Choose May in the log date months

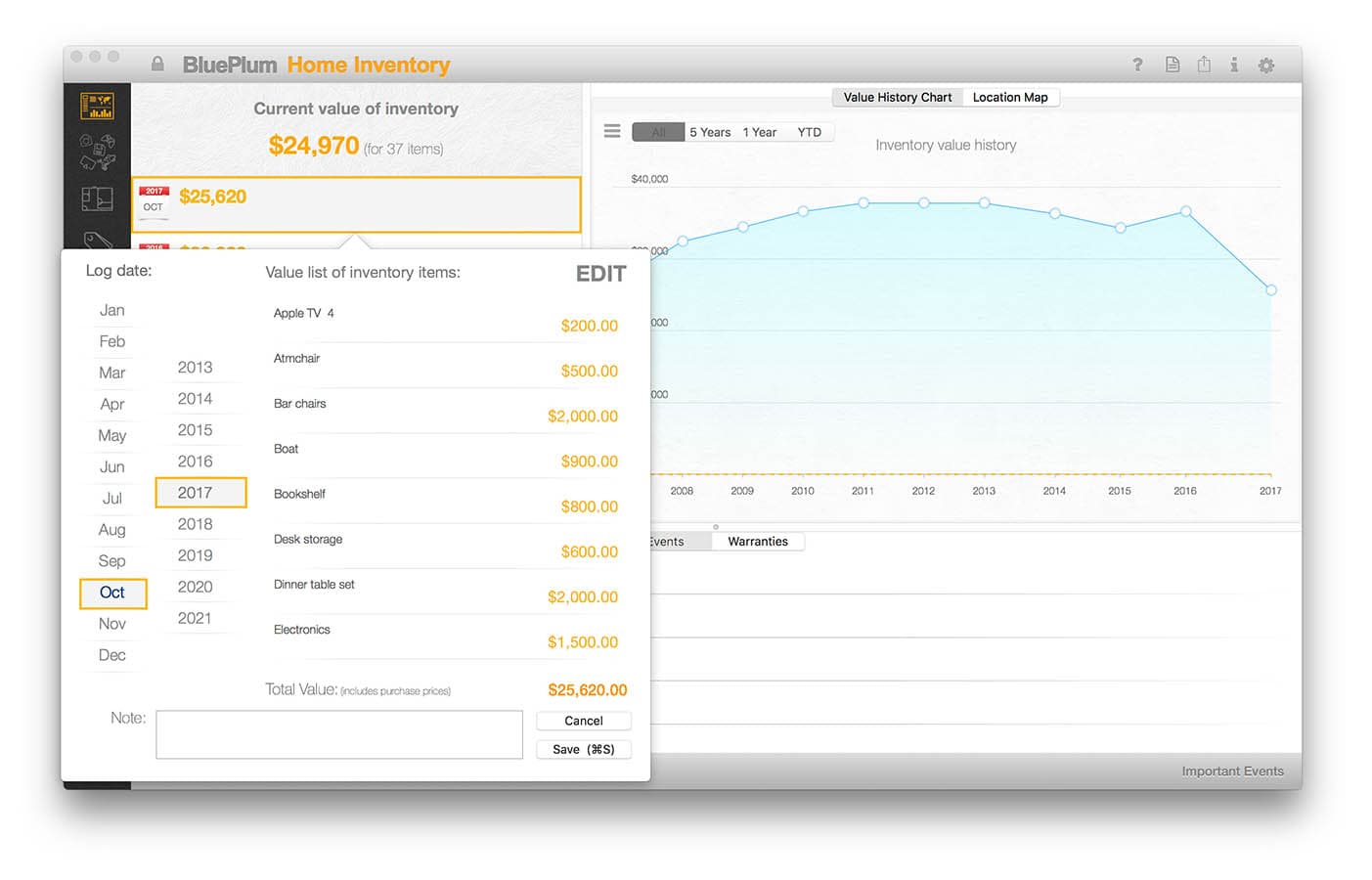pyautogui.click(x=112, y=435)
